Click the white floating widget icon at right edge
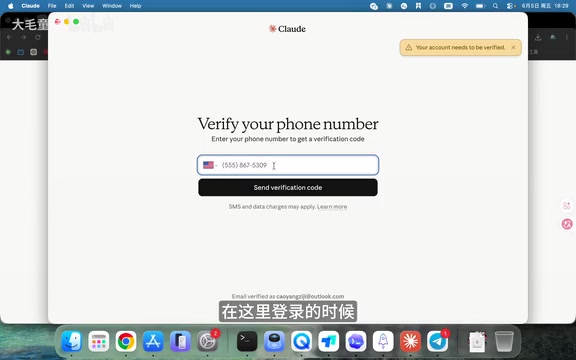 click(x=567, y=205)
